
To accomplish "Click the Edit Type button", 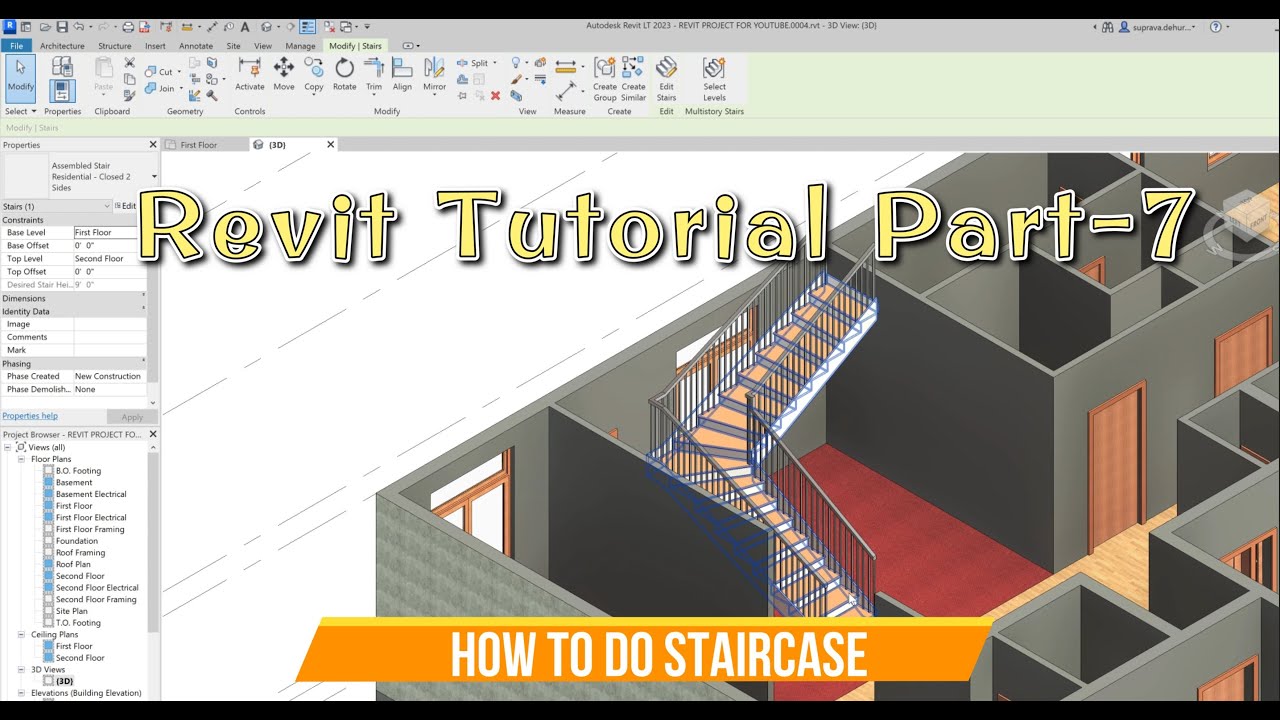I will point(126,206).
